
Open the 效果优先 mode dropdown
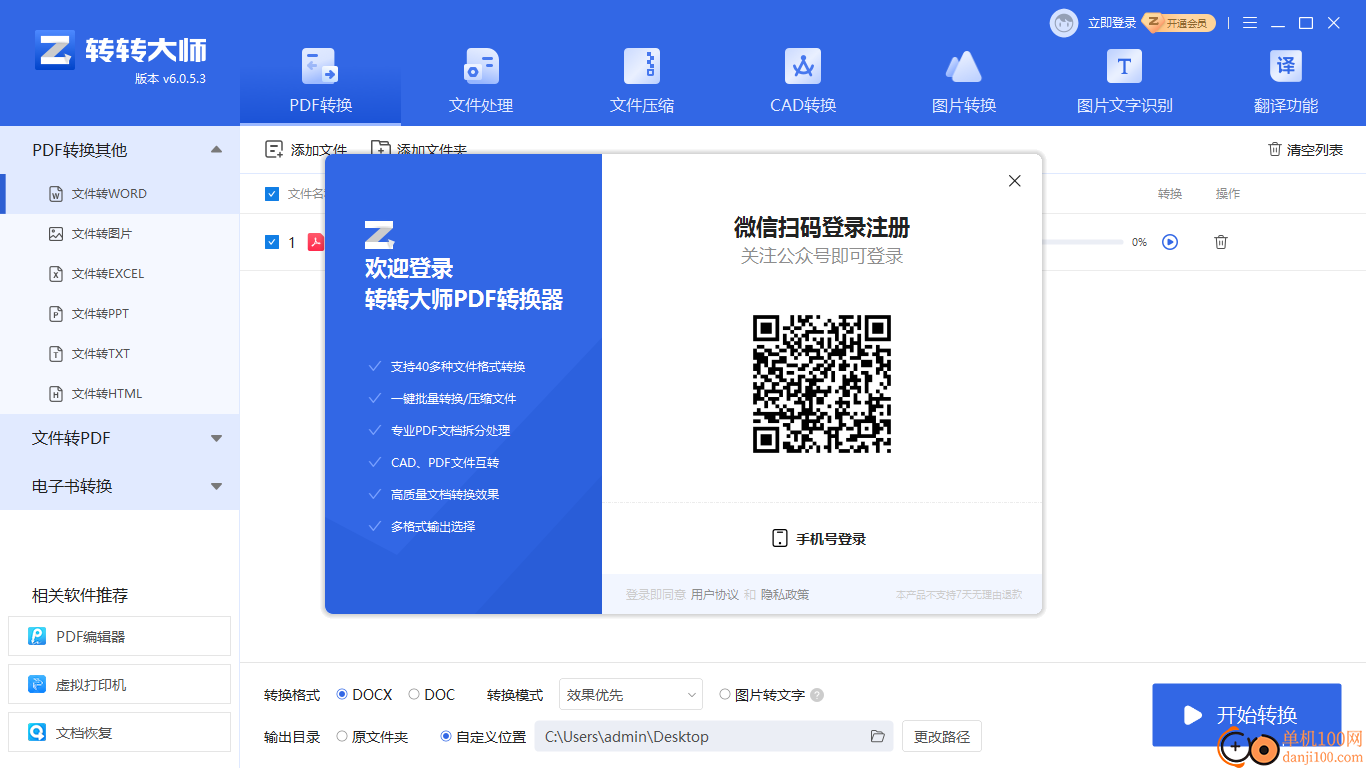(631, 695)
